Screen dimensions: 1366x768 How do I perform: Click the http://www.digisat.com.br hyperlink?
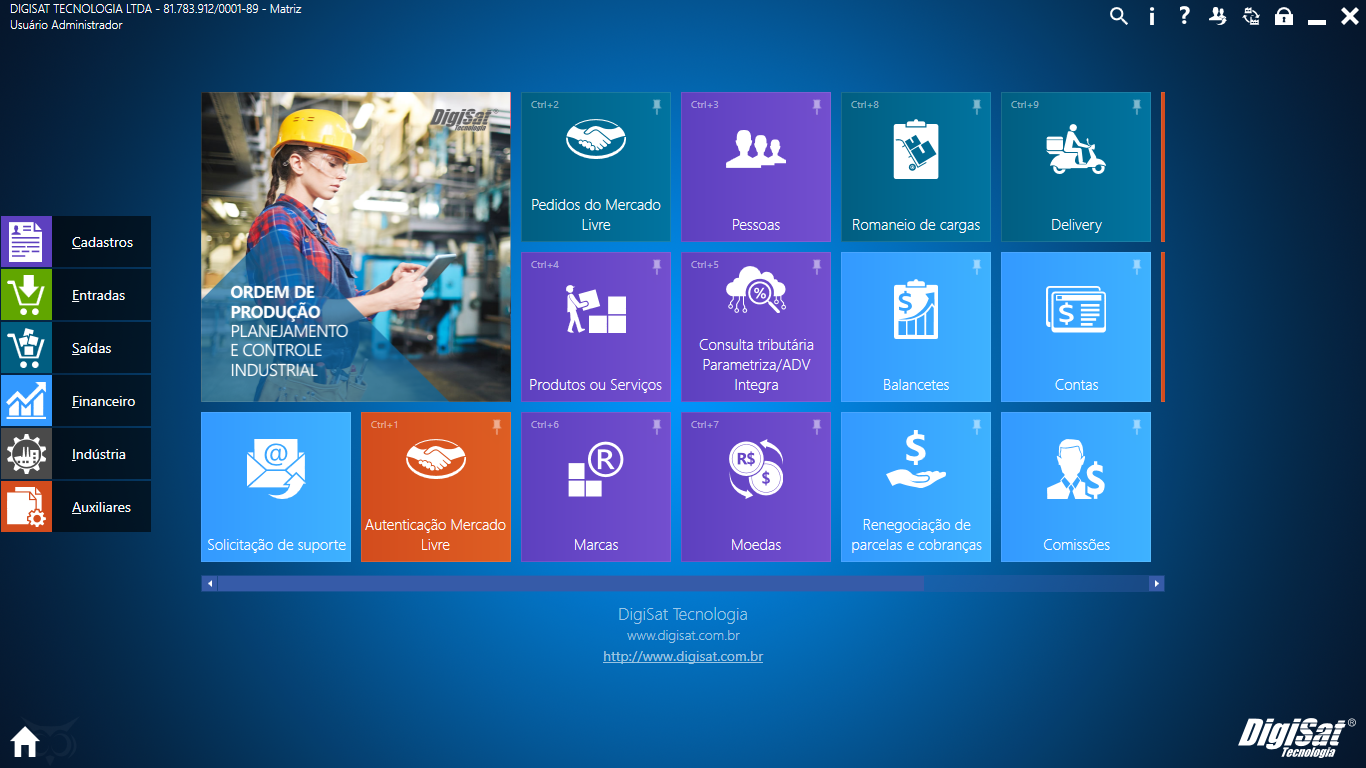click(x=683, y=657)
